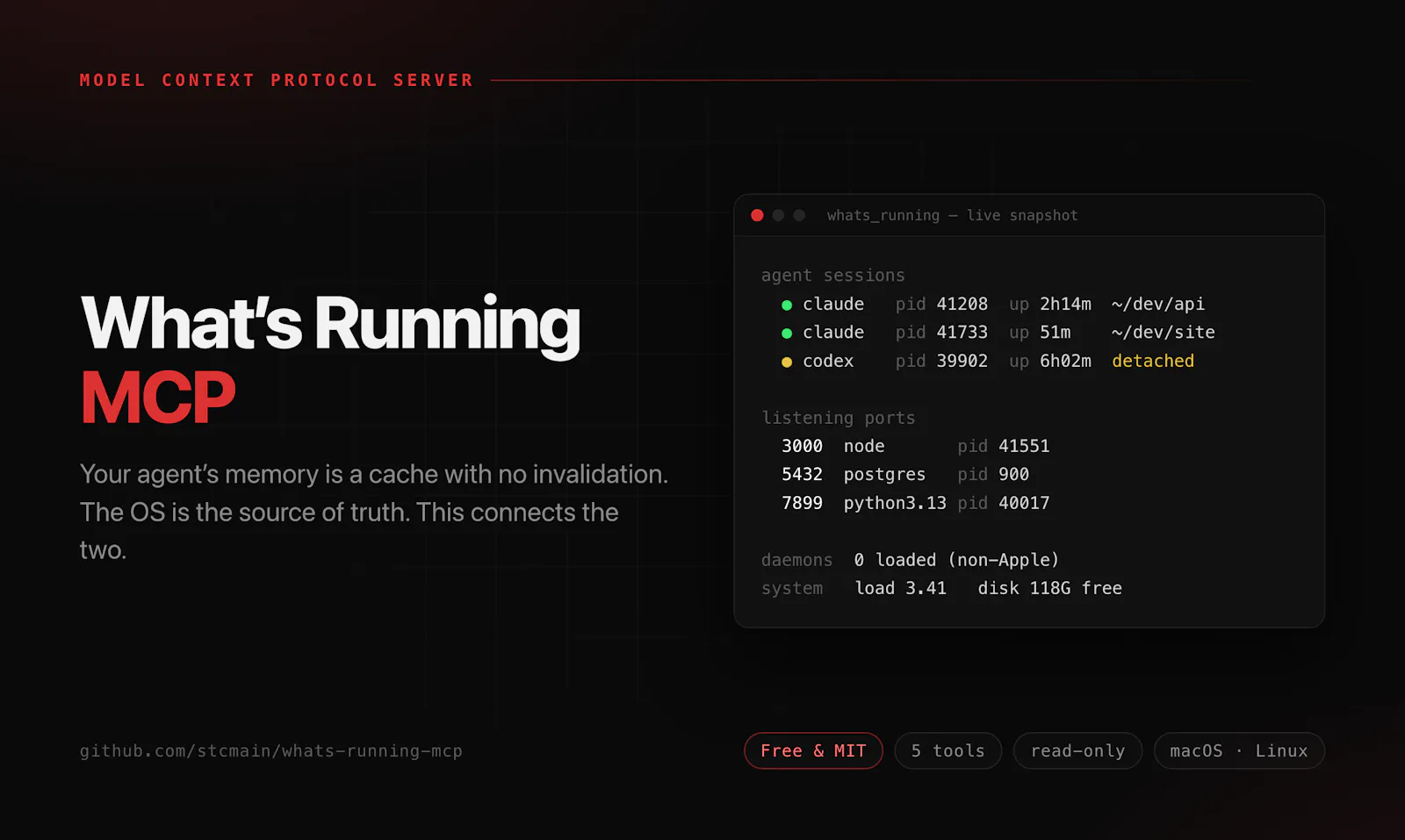Click uptime 6h02m
Screen dimensions: 1405x840
(x=1065, y=361)
